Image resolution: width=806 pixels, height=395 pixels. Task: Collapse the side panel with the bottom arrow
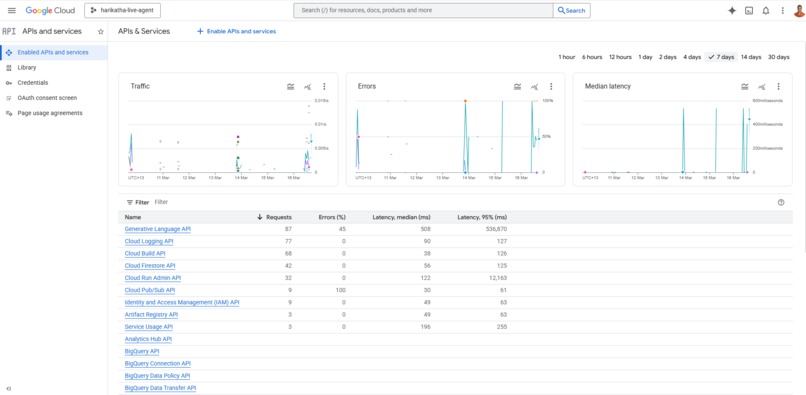point(8,388)
